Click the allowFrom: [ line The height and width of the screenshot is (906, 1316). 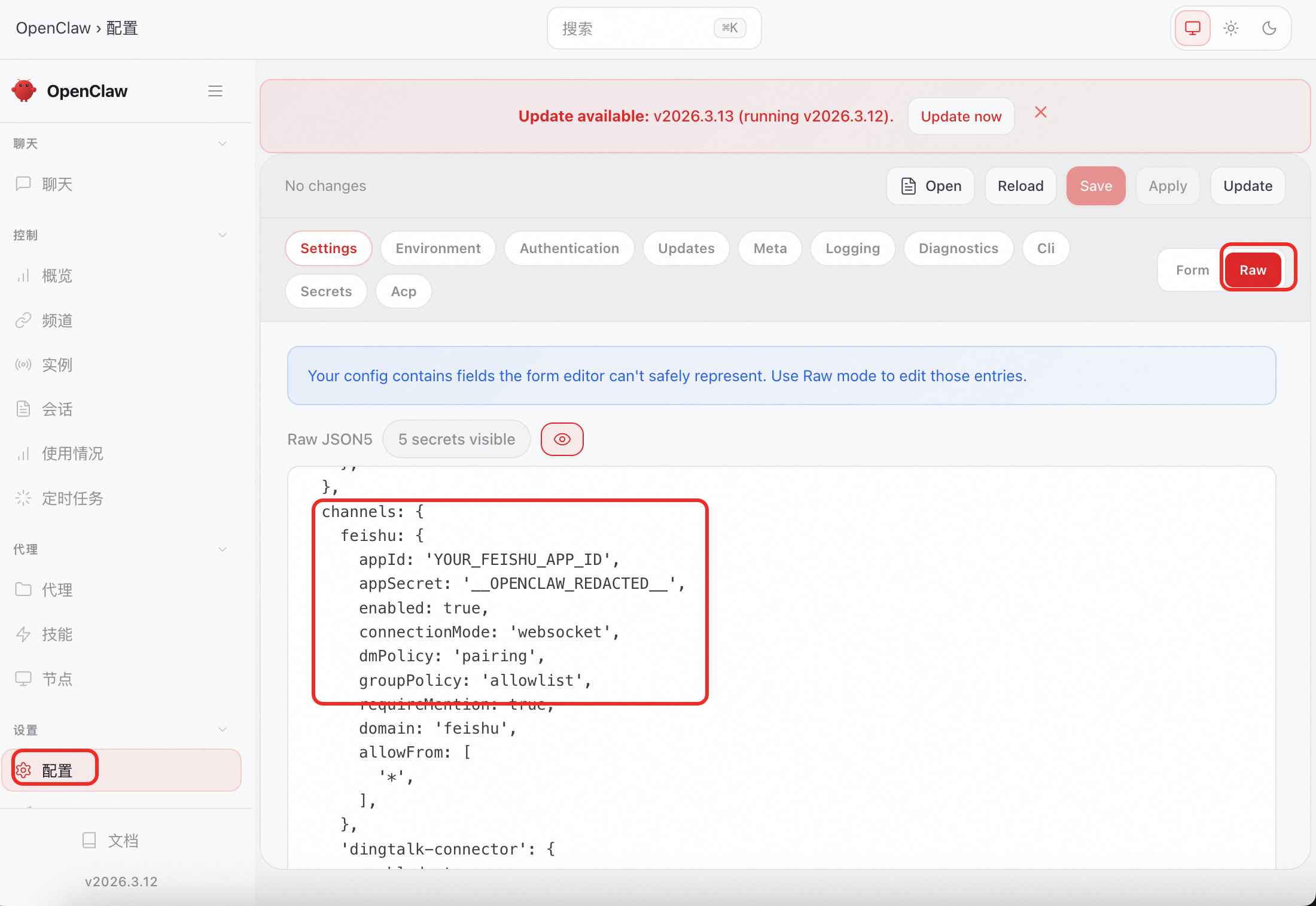tap(415, 752)
